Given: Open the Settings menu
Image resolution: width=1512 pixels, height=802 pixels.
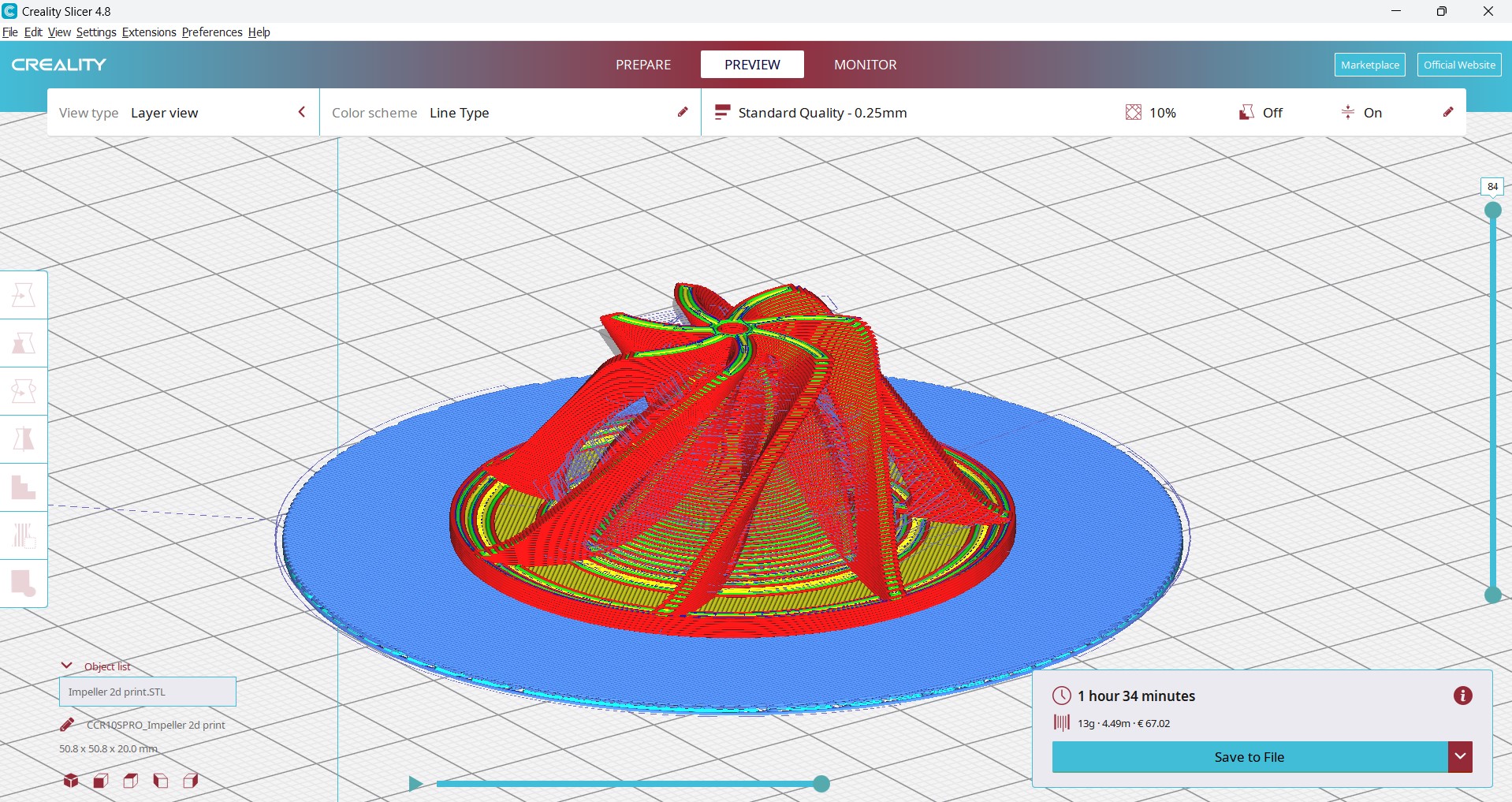Looking at the screenshot, I should tap(96, 32).
